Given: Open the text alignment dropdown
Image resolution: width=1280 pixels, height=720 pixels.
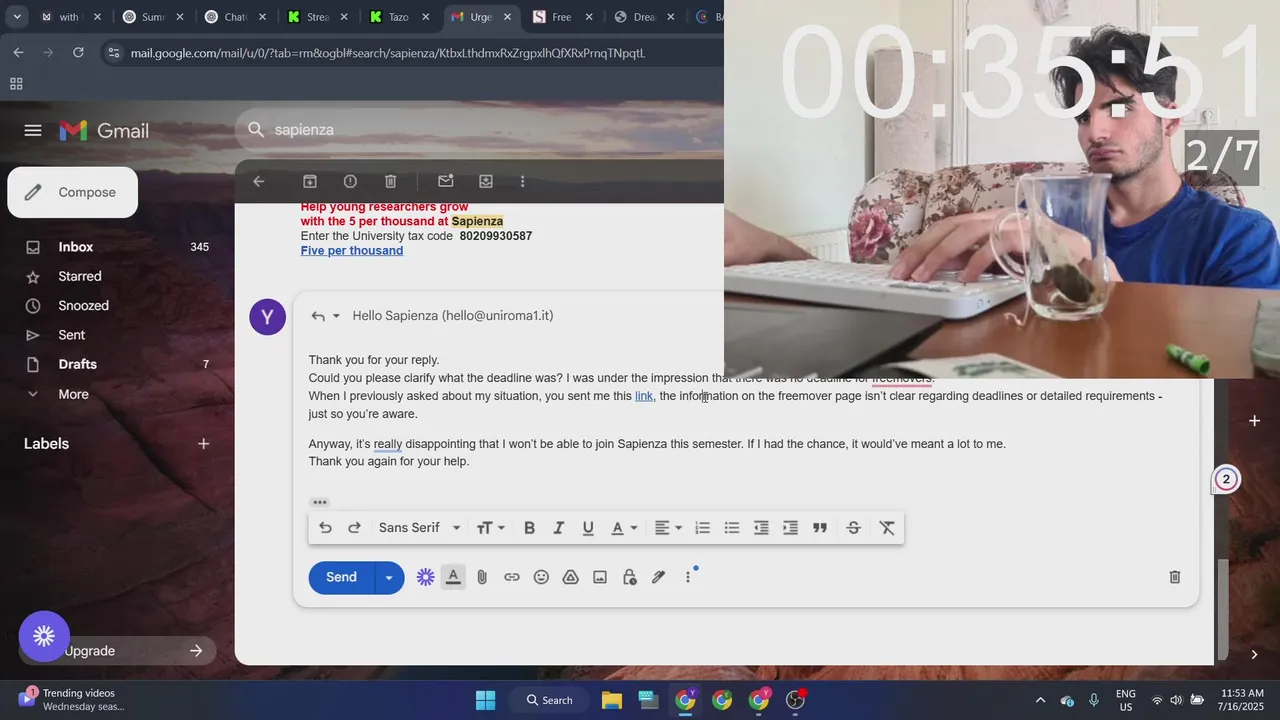Looking at the screenshot, I should click(x=668, y=528).
